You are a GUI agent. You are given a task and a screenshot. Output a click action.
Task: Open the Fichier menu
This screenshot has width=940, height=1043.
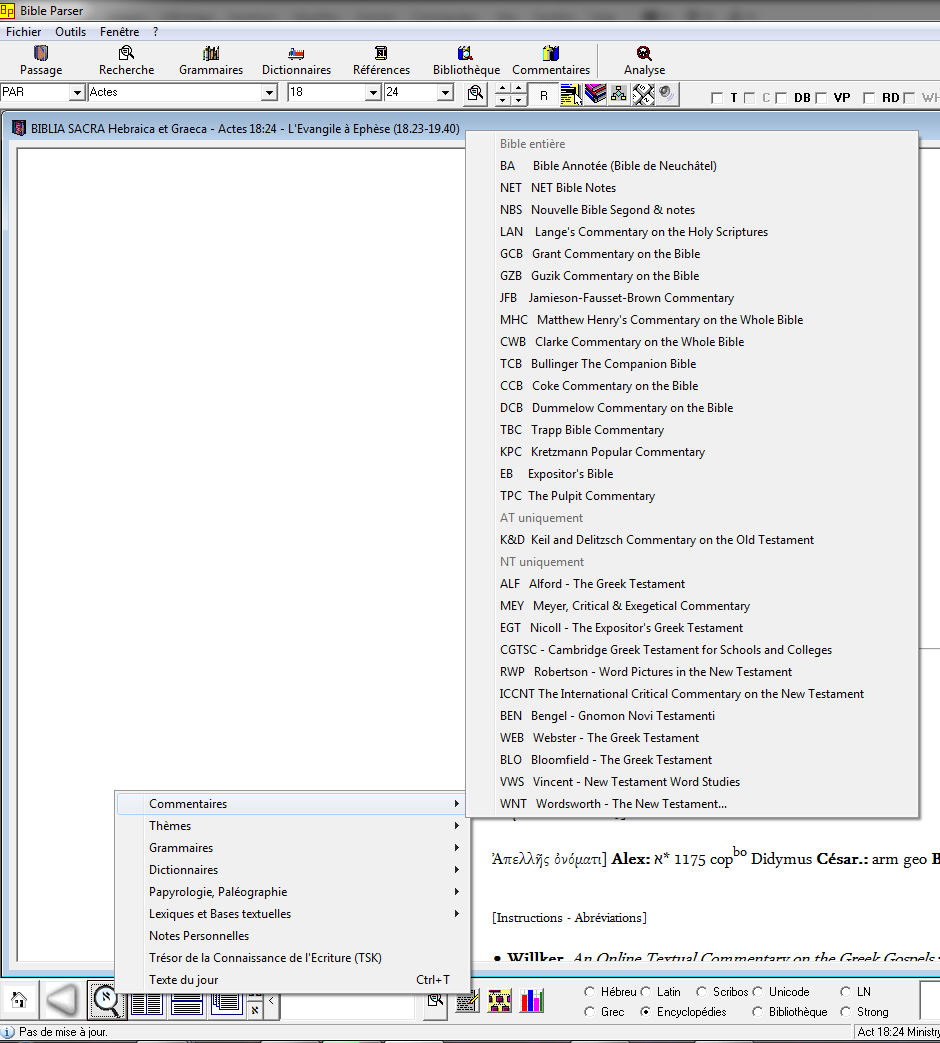(x=23, y=32)
